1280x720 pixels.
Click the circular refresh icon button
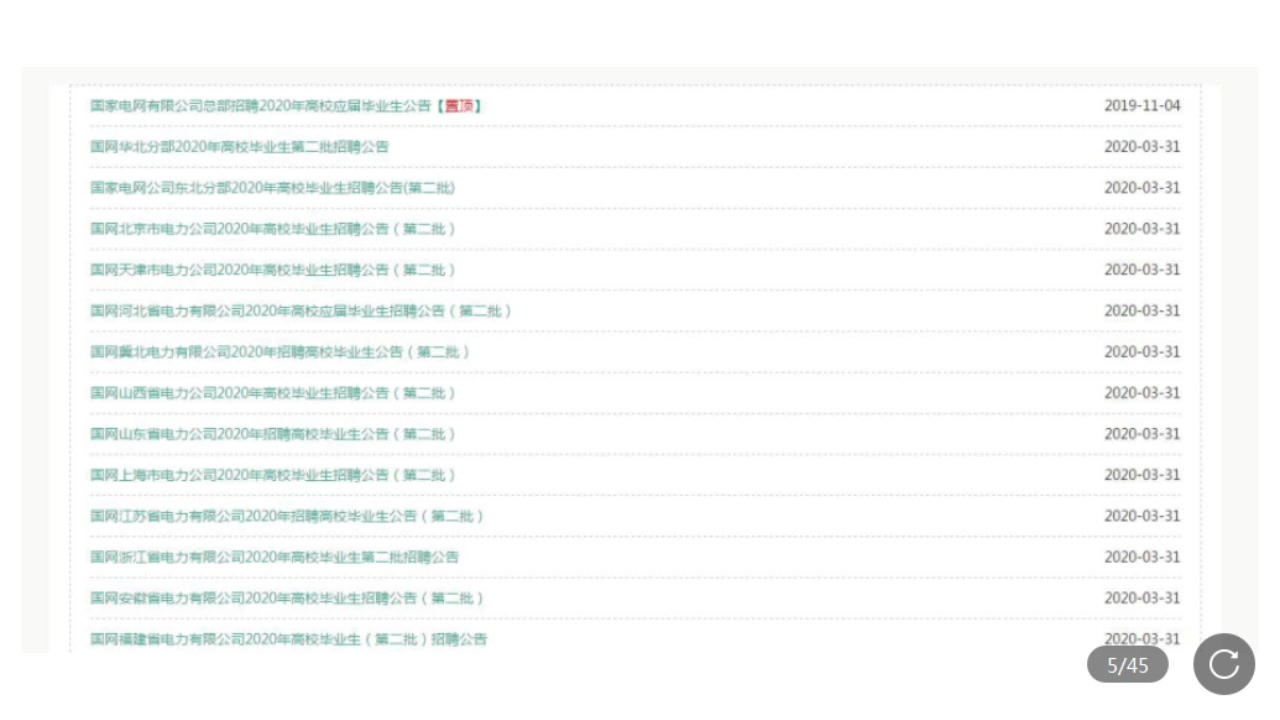coord(1224,664)
